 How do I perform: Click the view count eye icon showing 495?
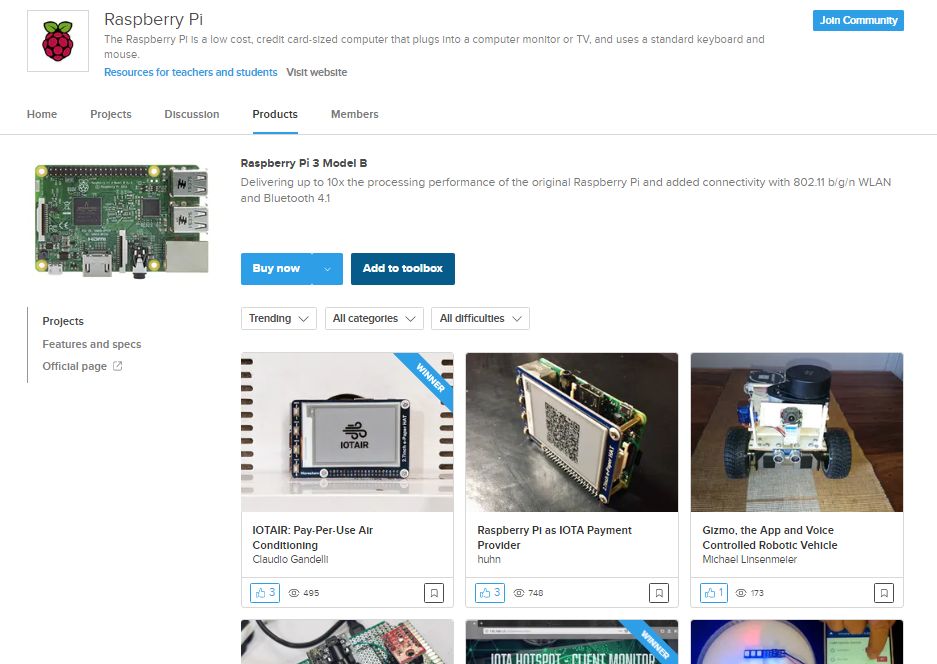[294, 593]
